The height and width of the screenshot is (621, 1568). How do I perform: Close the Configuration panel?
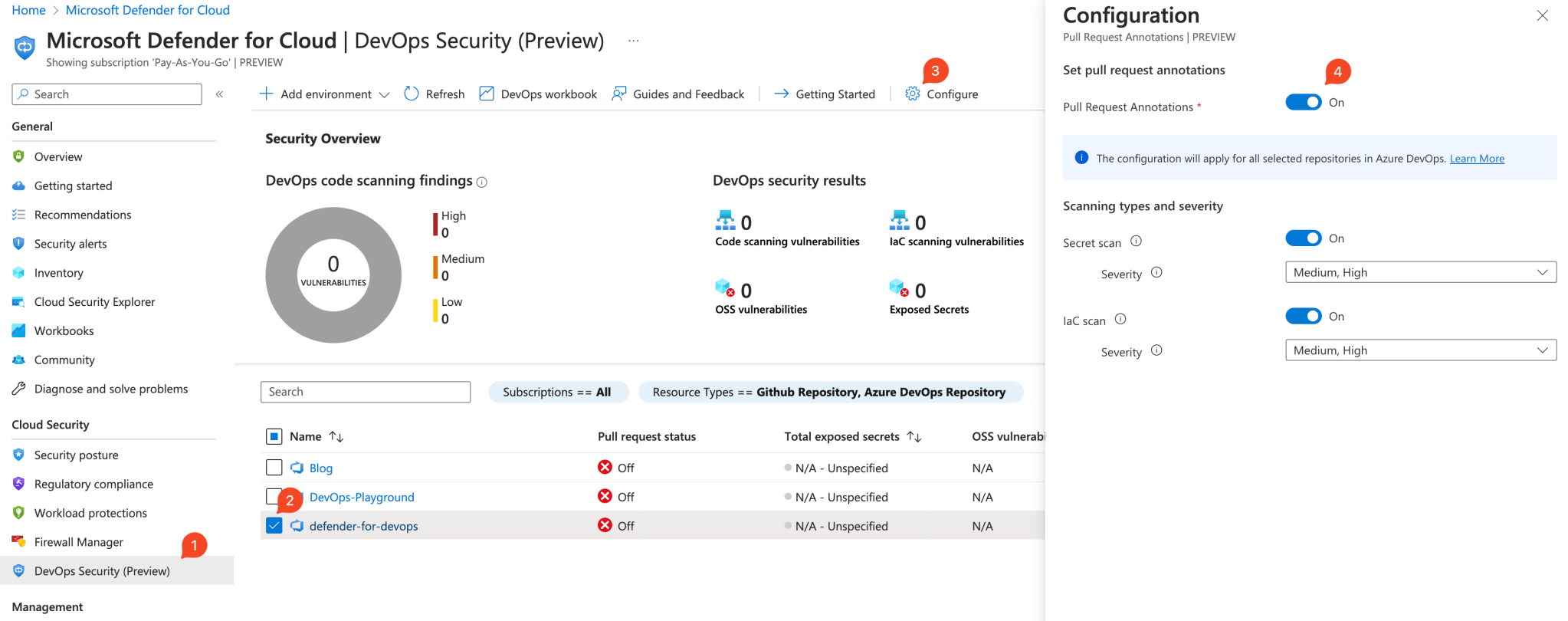click(1543, 15)
